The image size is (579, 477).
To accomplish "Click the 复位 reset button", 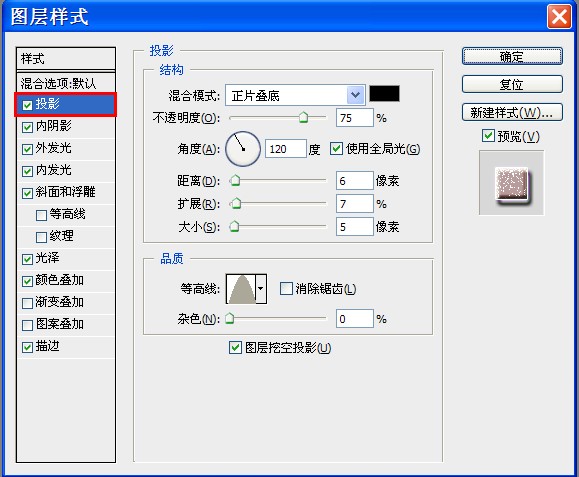I will click(512, 85).
